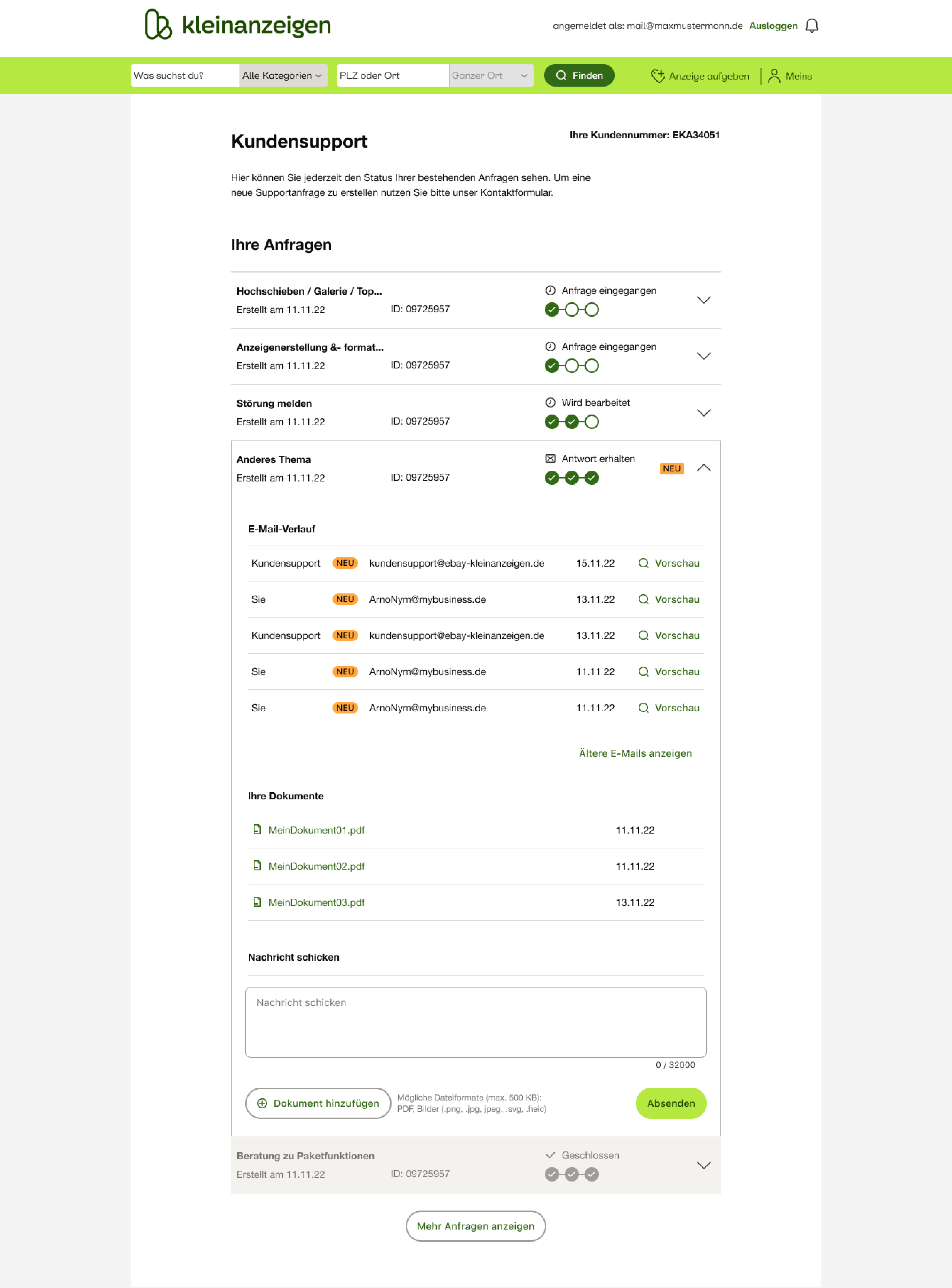Click the Ausloggen link

[x=773, y=26]
